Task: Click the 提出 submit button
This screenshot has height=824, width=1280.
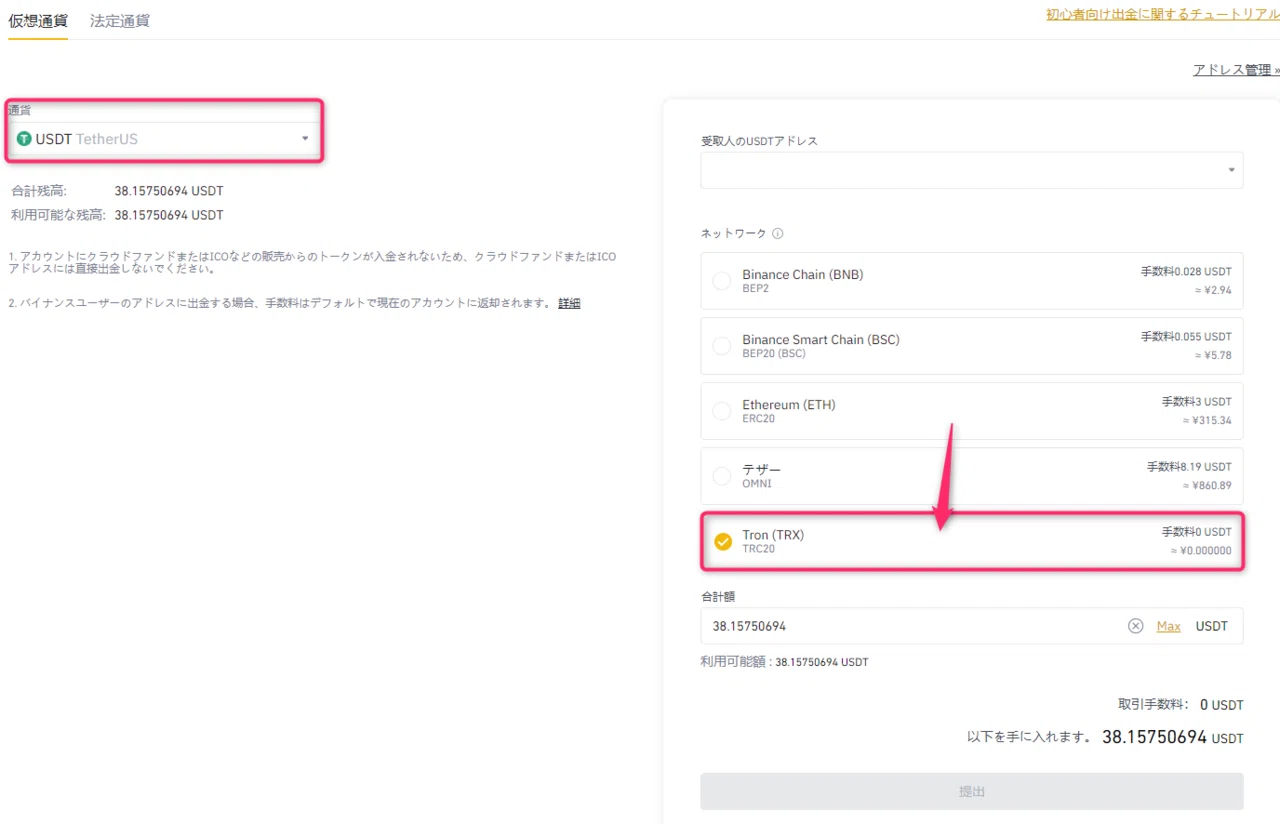Action: tap(972, 791)
